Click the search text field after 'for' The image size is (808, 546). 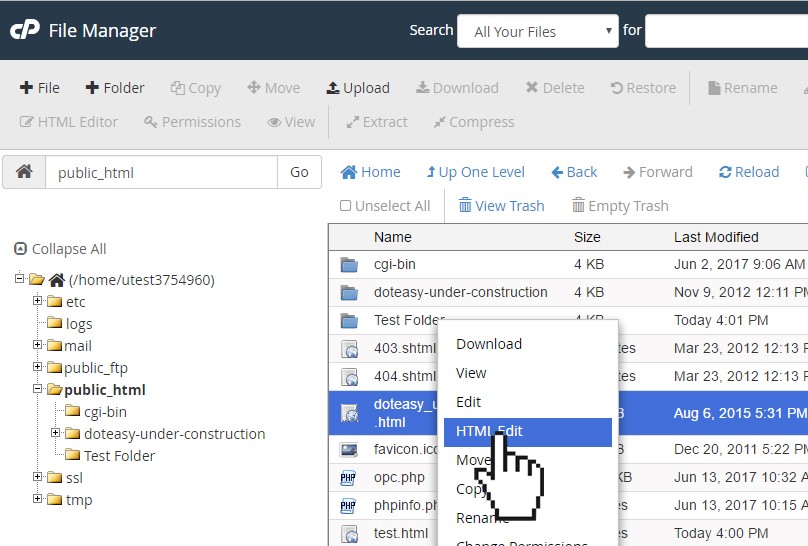[727, 31]
